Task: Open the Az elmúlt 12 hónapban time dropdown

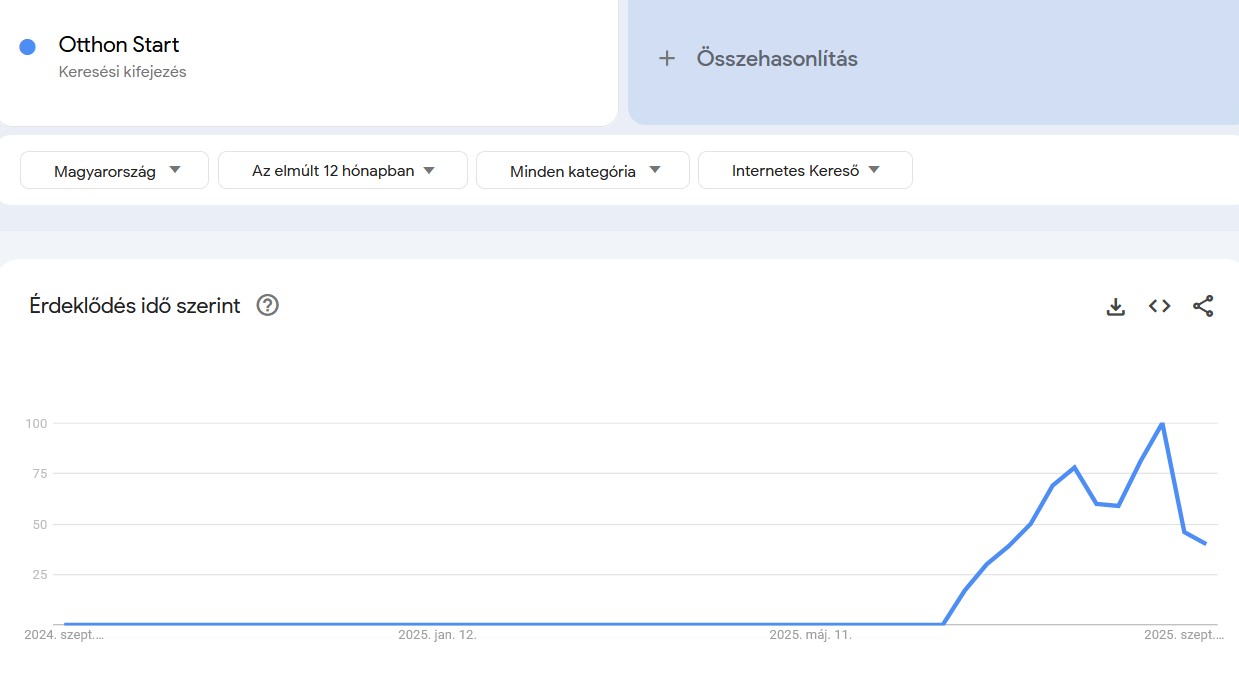Action: pos(342,170)
